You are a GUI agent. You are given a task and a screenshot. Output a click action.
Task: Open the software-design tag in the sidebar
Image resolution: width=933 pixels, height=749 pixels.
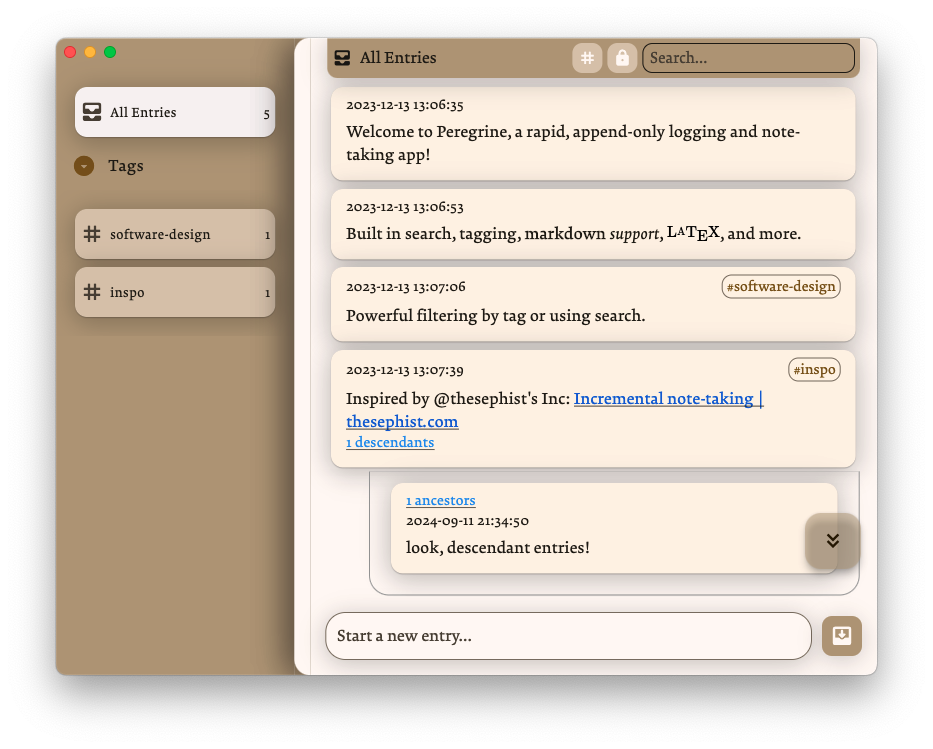(x=160, y=233)
